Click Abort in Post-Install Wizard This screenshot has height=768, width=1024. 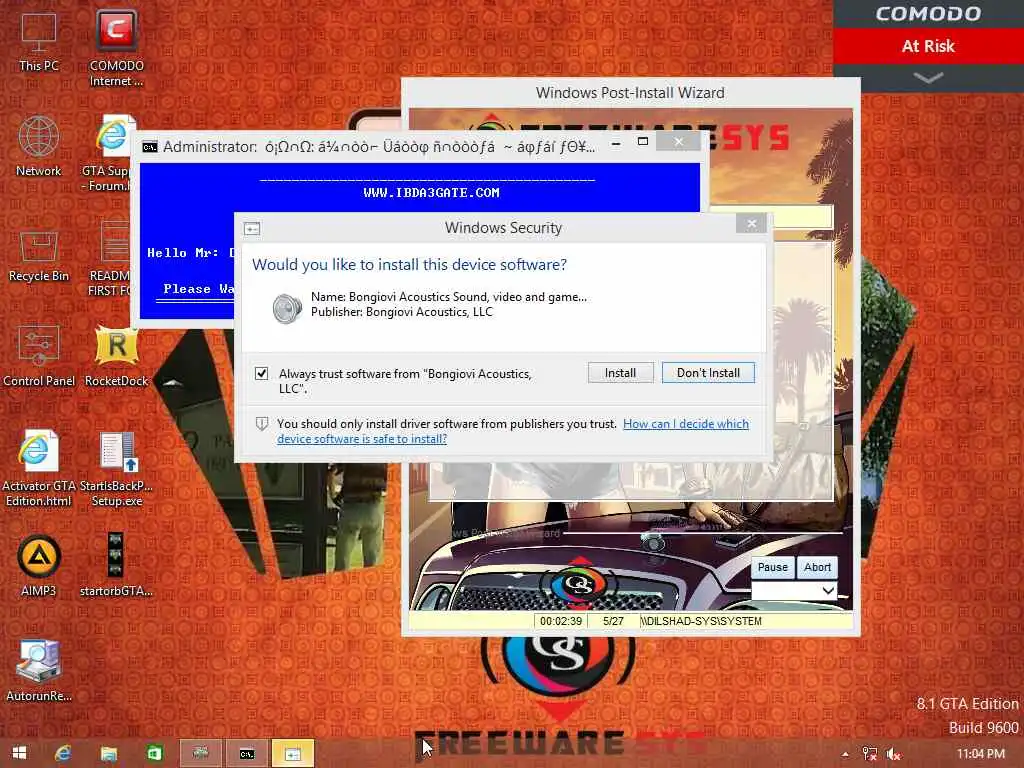[817, 568]
